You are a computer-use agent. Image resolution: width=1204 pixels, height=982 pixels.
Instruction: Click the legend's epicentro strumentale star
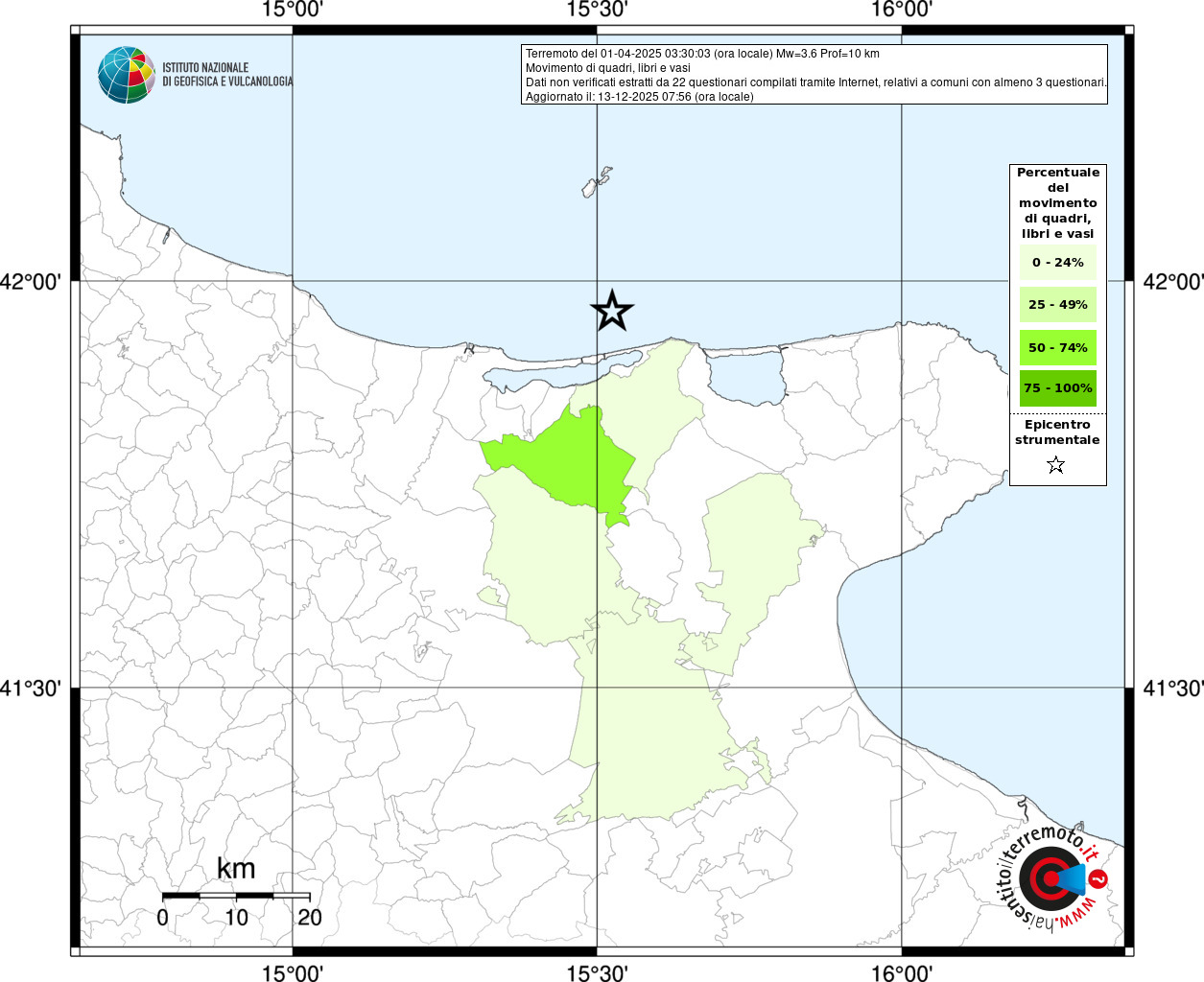coord(1056,465)
